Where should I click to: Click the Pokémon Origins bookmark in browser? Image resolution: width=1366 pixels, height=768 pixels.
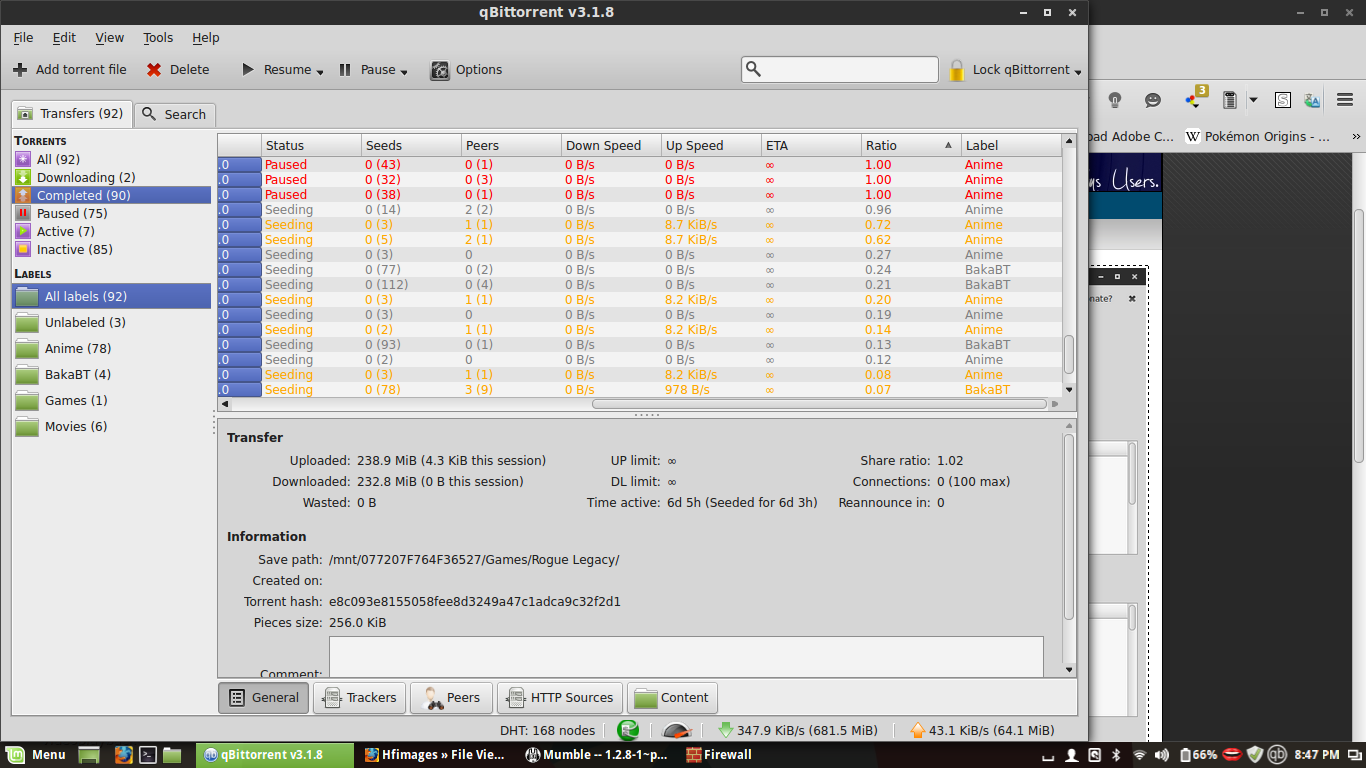tap(1258, 137)
